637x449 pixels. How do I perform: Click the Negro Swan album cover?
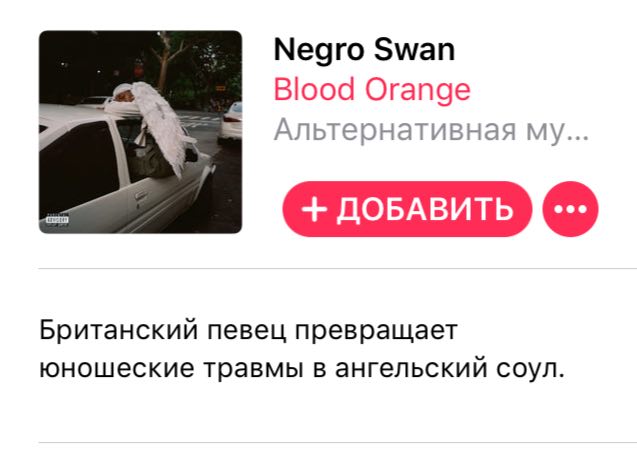[141, 132]
